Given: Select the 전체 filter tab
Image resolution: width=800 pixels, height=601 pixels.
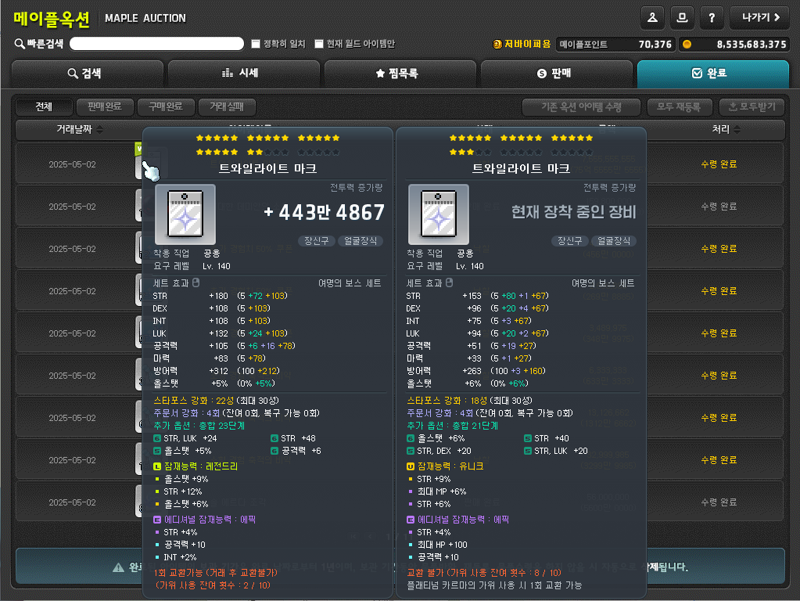Looking at the screenshot, I should (x=44, y=107).
